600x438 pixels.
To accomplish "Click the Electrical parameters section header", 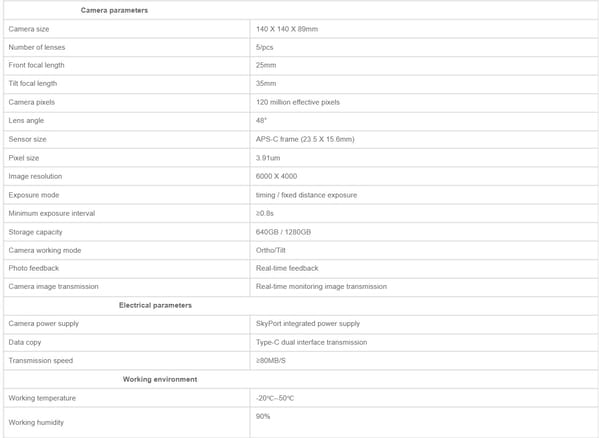I will (155, 305).
